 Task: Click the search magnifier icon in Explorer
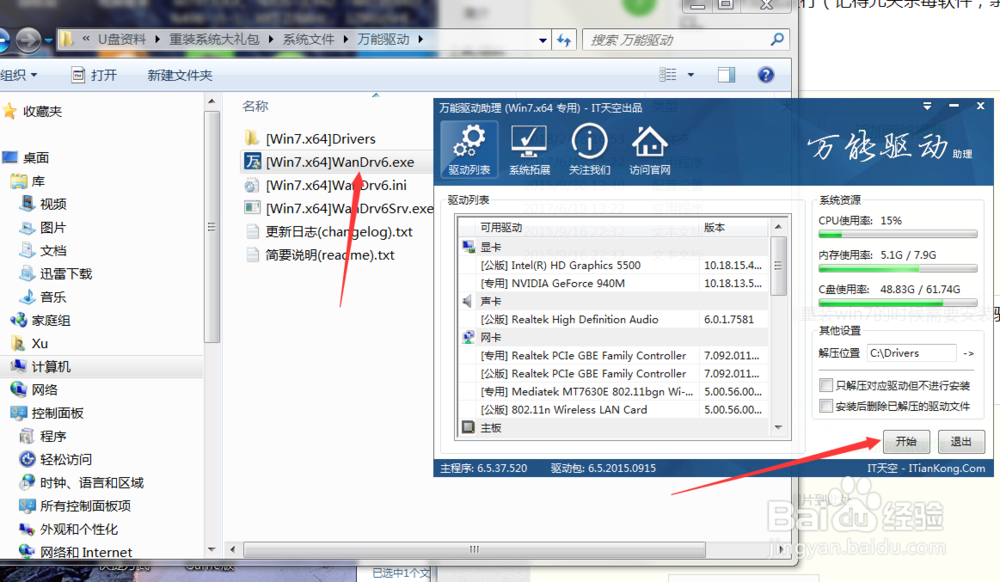[x=777, y=40]
